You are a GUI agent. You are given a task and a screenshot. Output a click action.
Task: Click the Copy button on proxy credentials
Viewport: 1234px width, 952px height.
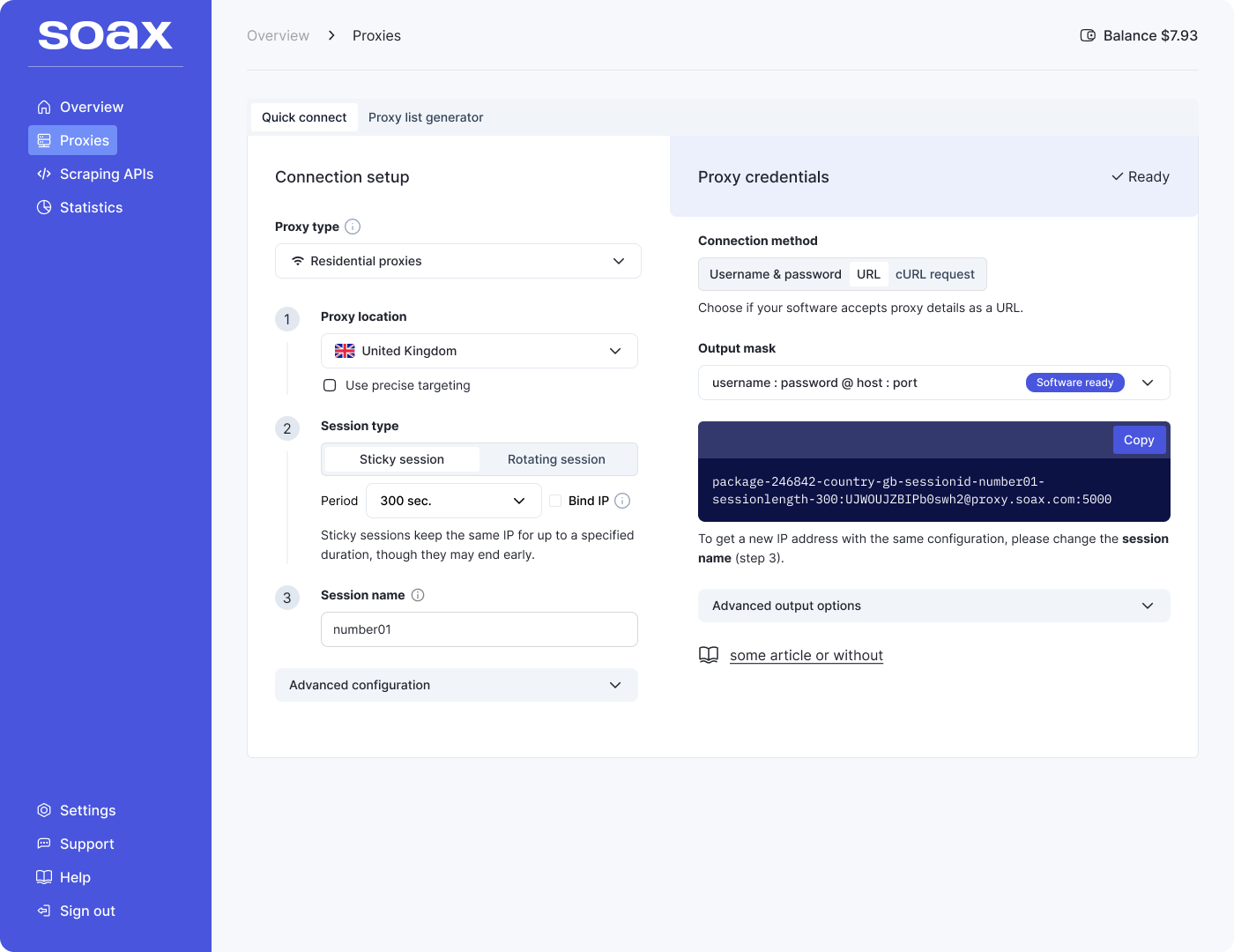(1139, 440)
